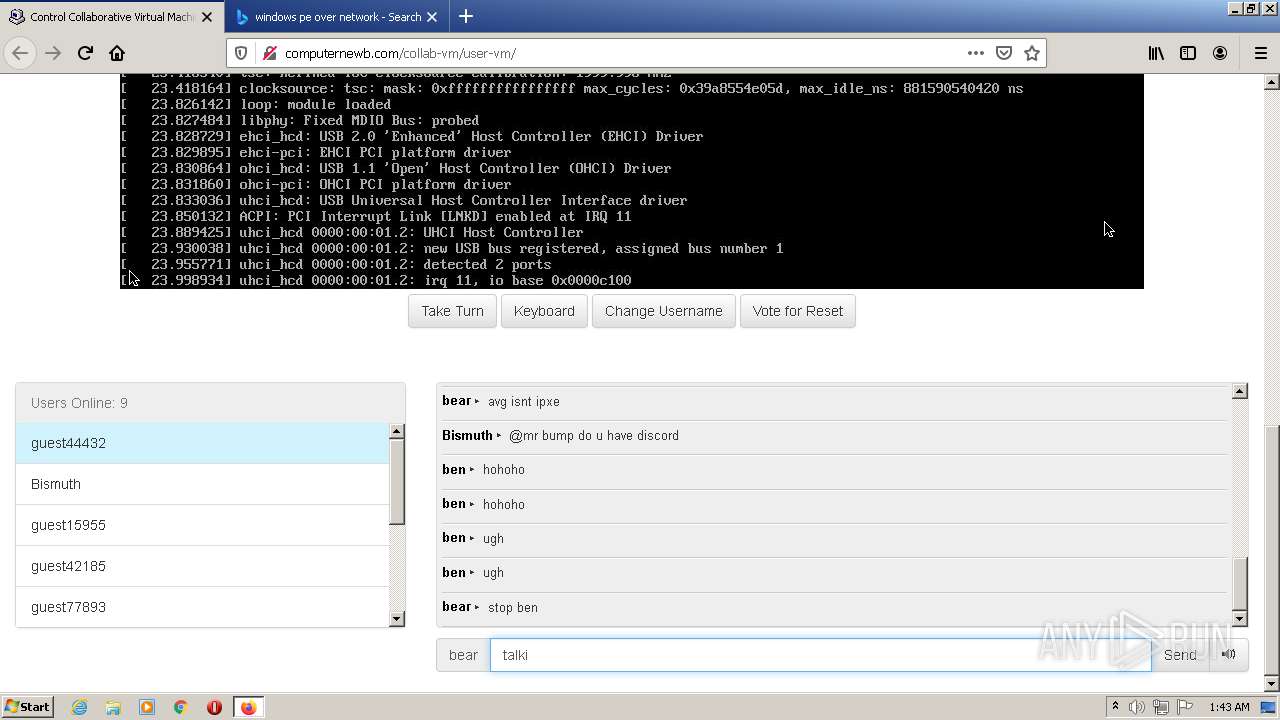This screenshot has width=1280, height=720.
Task: Launch Chrome from taskbar
Action: click(181, 707)
